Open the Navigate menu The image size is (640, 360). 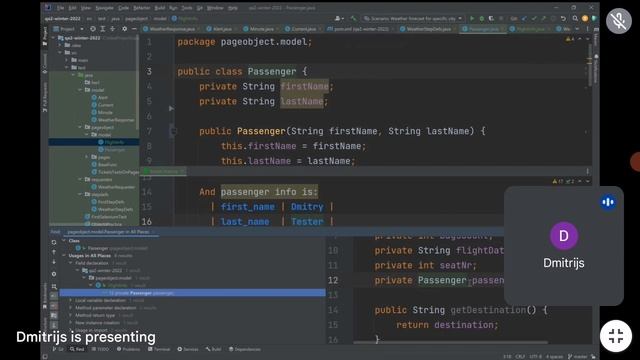104,8
